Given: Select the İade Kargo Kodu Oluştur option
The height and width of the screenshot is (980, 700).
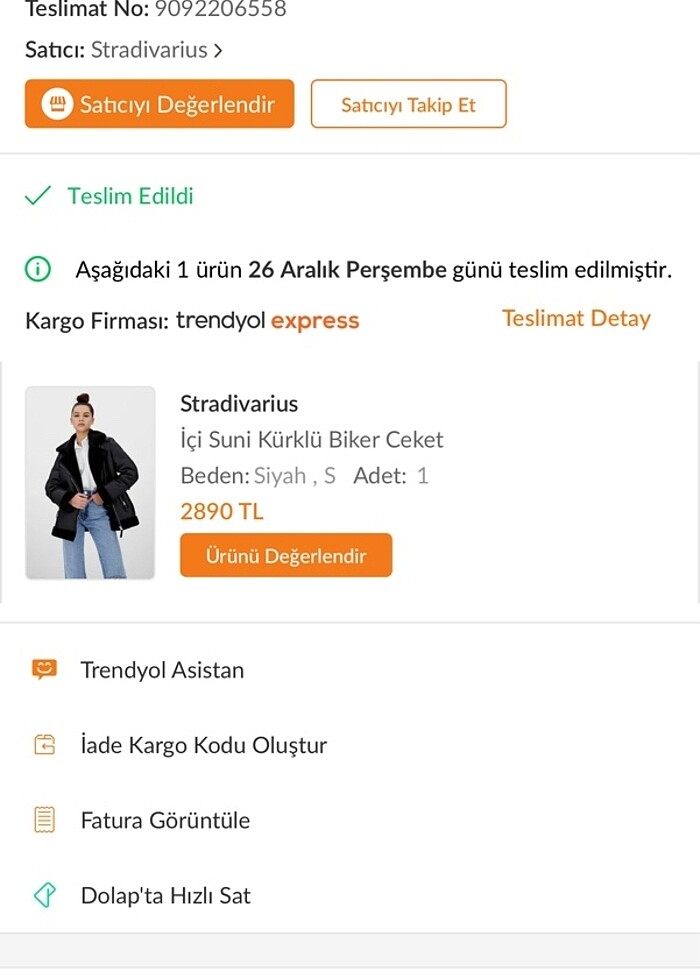Looking at the screenshot, I should click(x=203, y=745).
